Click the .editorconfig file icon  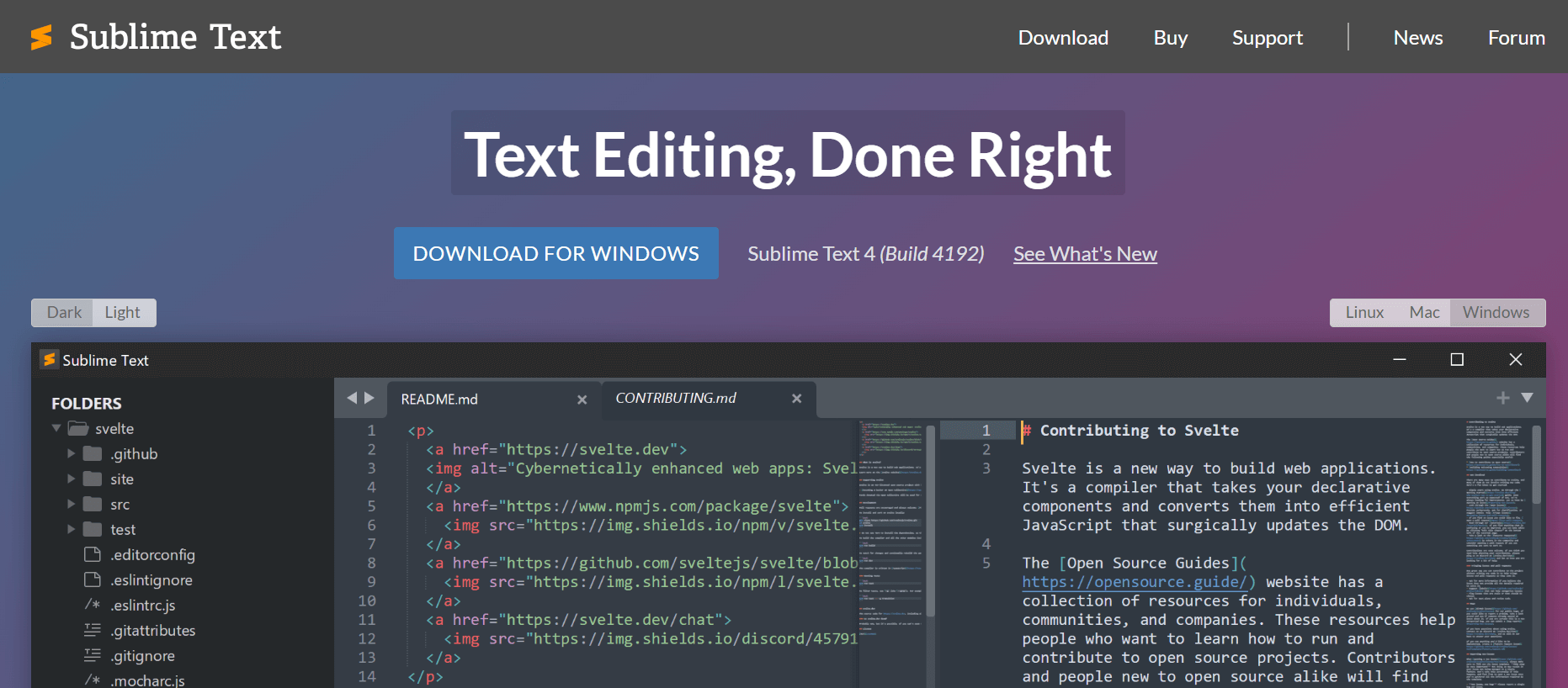(x=93, y=554)
